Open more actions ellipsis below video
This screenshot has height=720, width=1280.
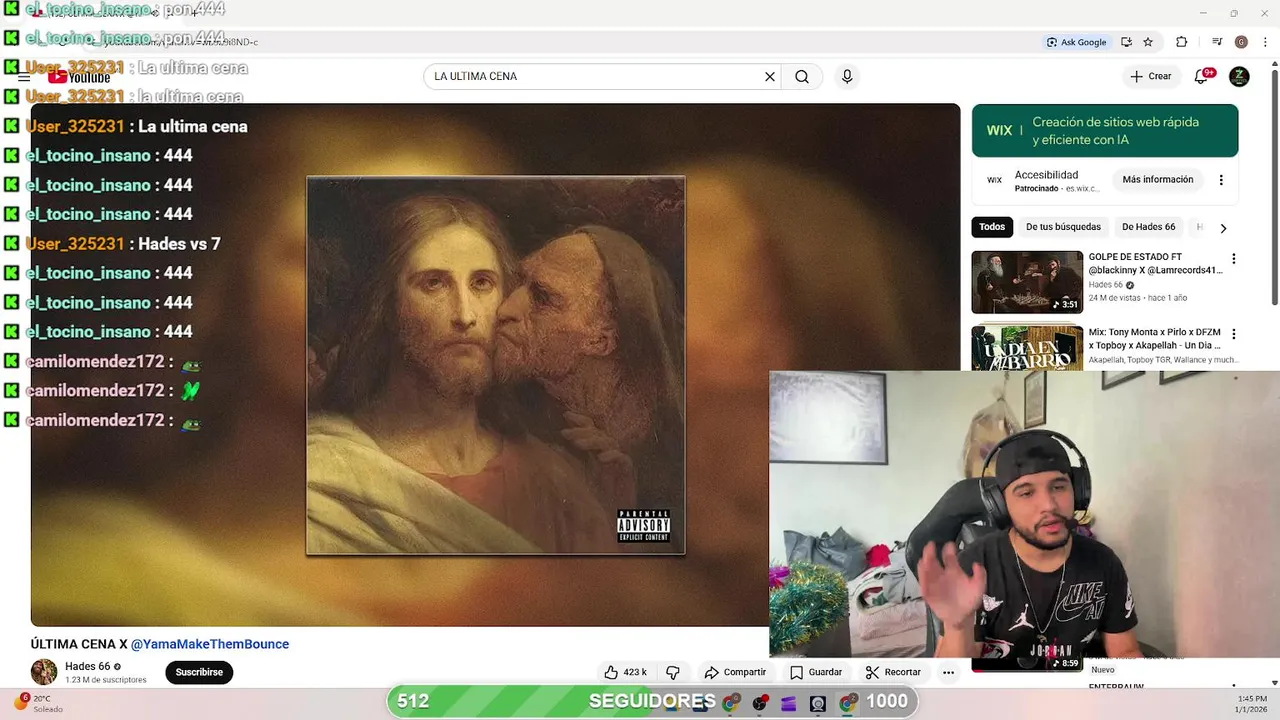point(948,672)
